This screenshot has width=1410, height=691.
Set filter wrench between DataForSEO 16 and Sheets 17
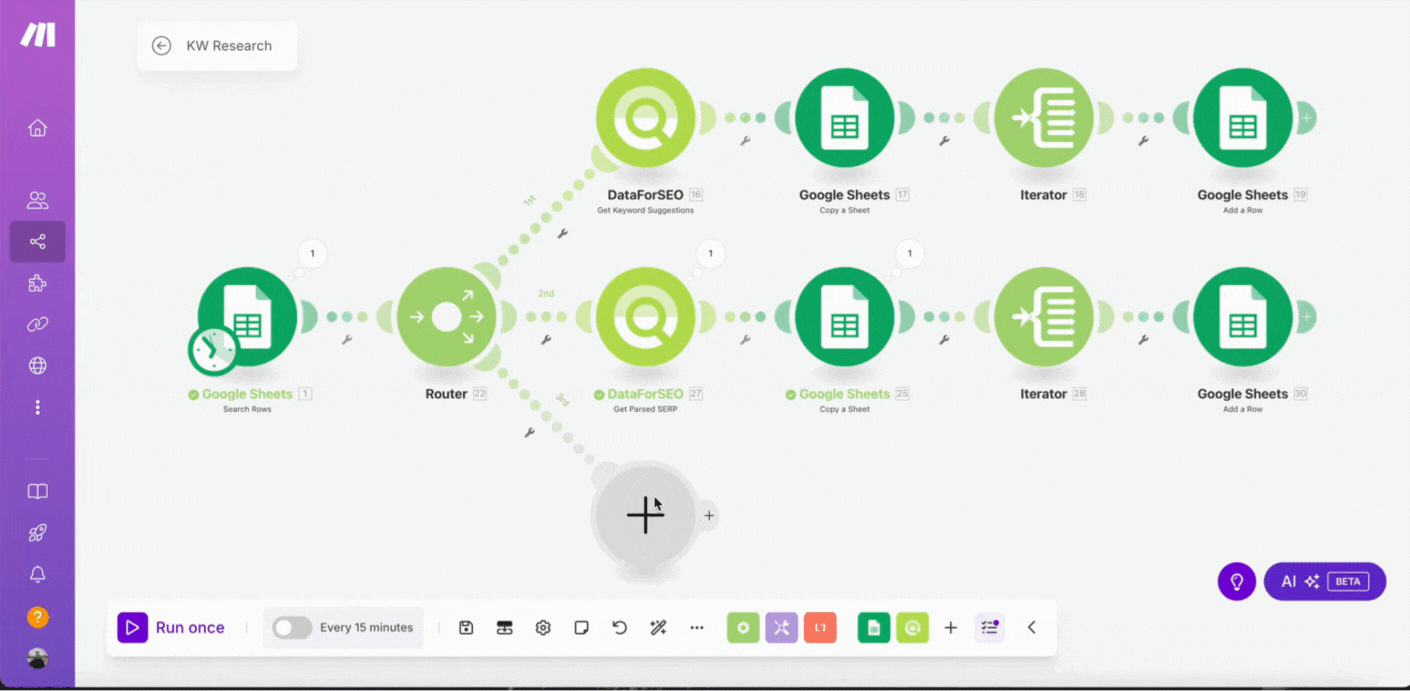click(745, 141)
